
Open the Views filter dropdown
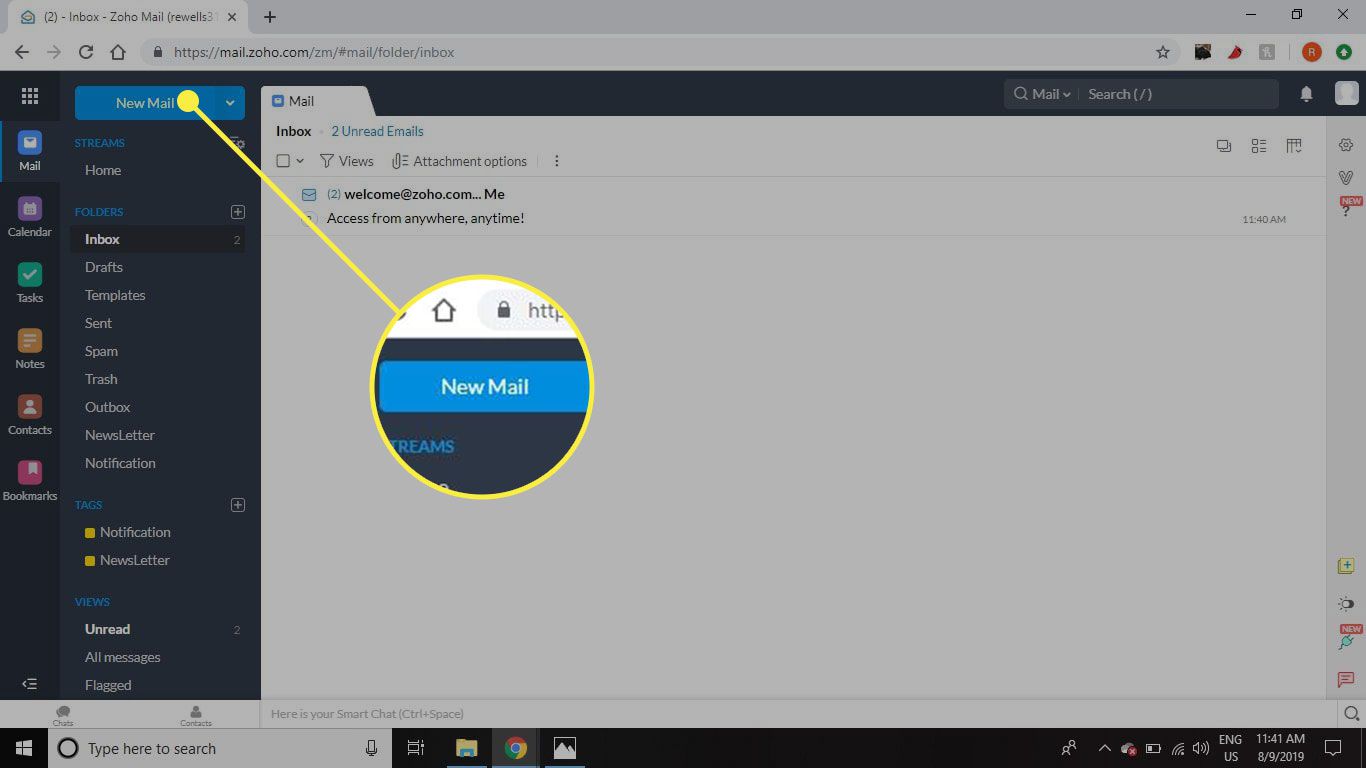[346, 161]
